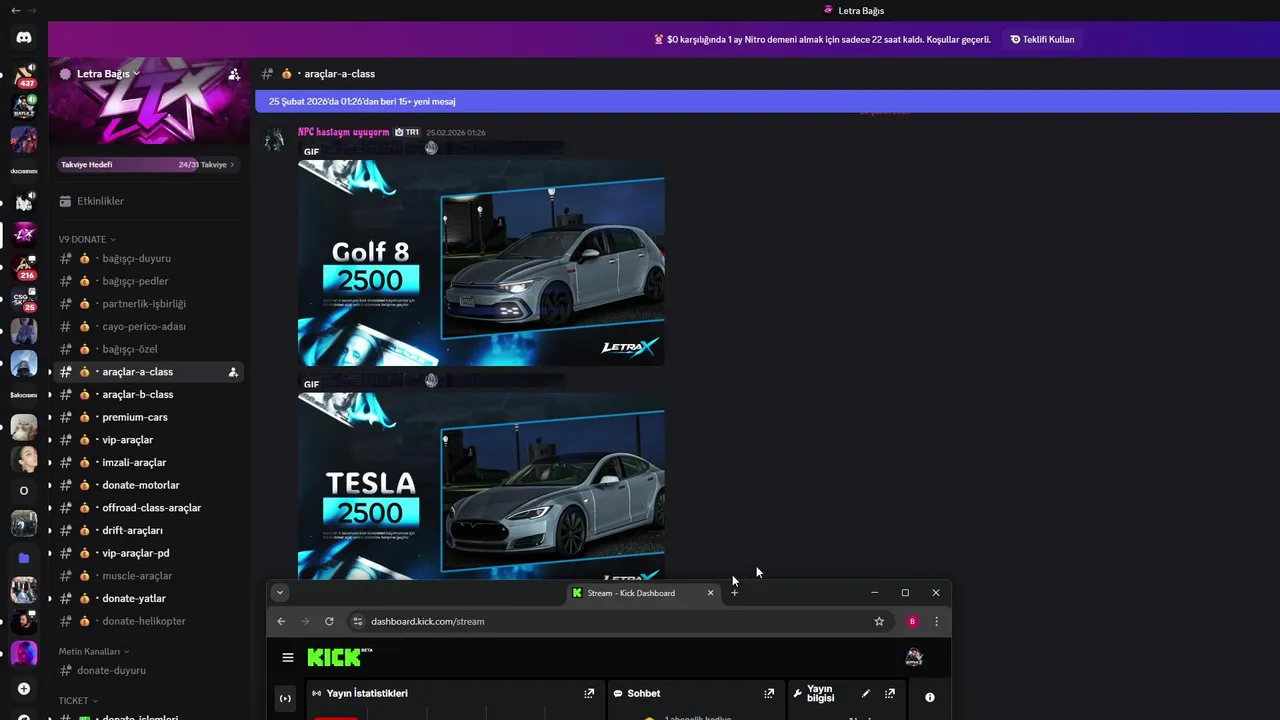Open the server folder icon in sidebar
Screen dimensions: 1280x720
click(24, 558)
